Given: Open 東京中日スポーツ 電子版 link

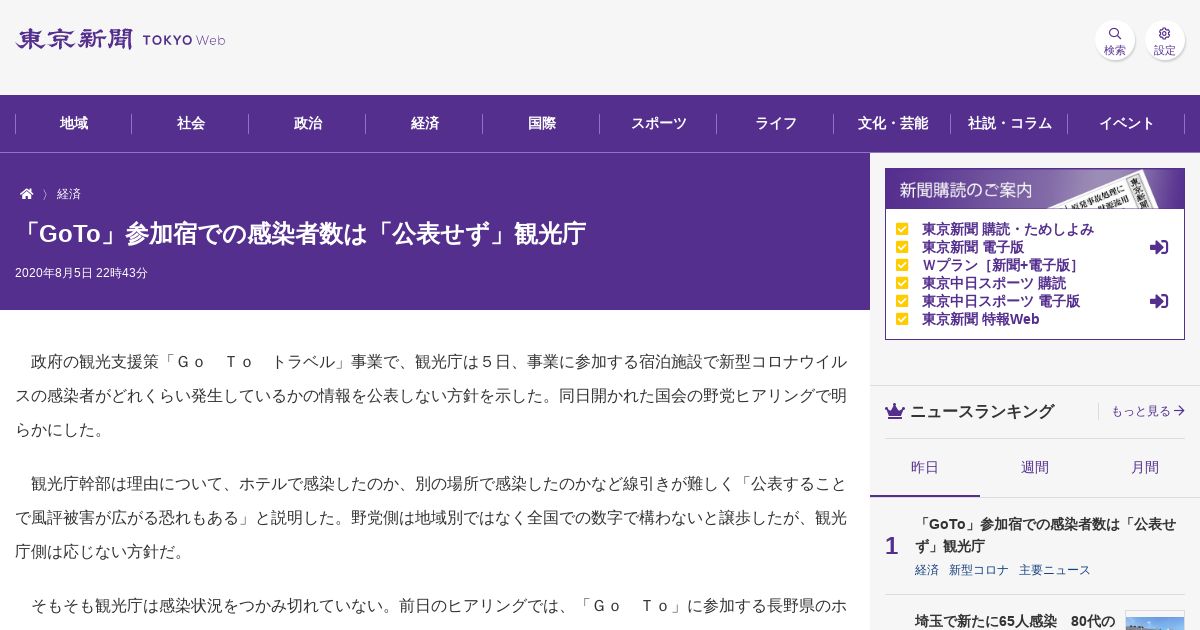Looking at the screenshot, I should click(x=1001, y=301).
